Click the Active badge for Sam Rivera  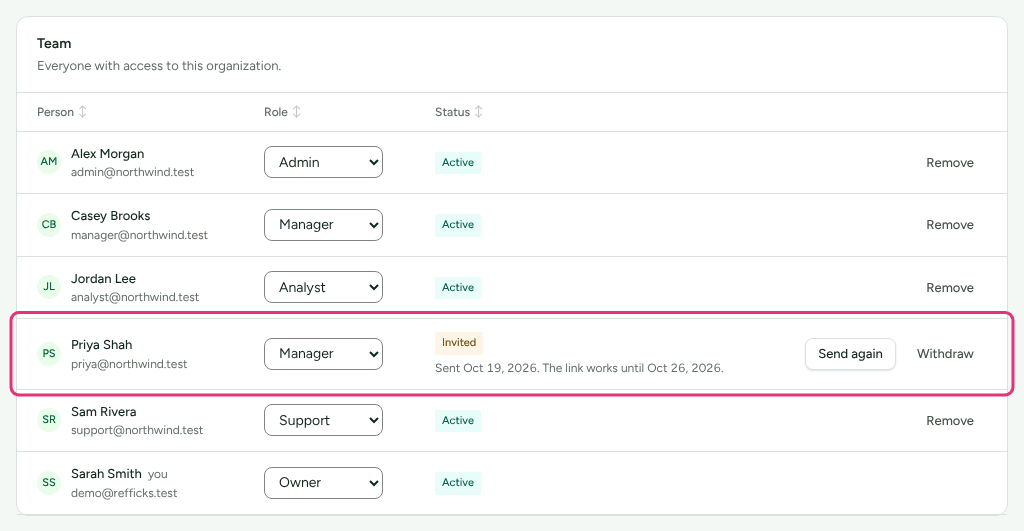click(x=458, y=420)
